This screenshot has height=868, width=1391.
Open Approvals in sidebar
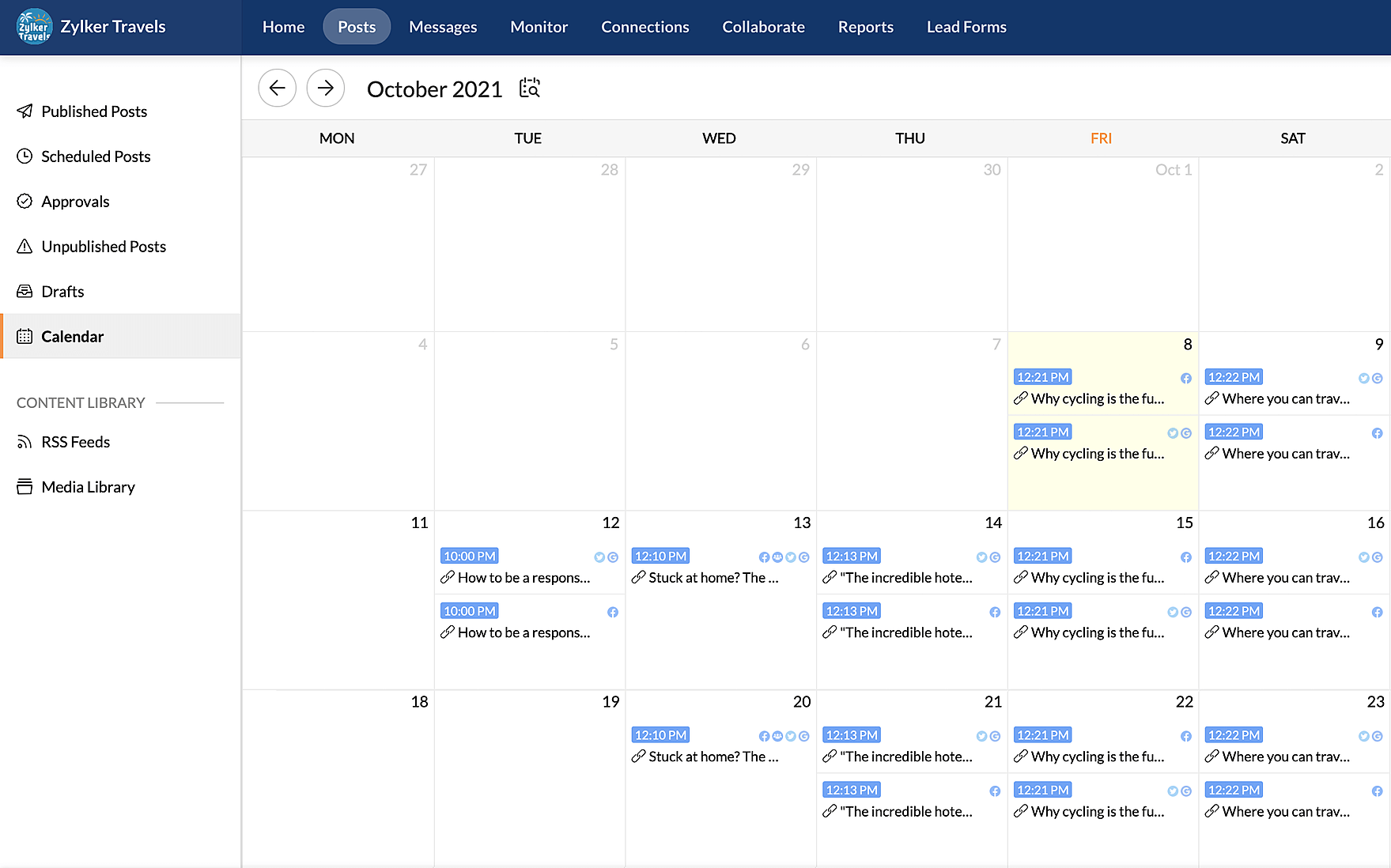(x=120, y=202)
